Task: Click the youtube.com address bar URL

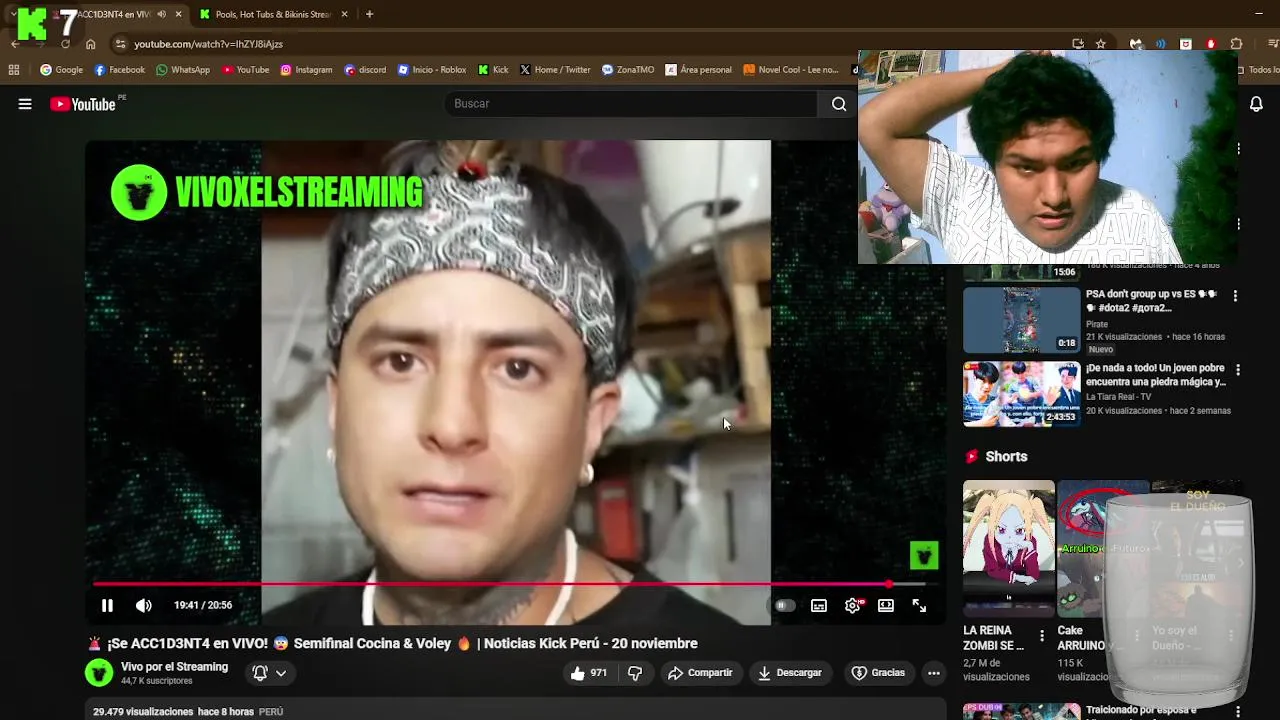Action: pos(209,44)
